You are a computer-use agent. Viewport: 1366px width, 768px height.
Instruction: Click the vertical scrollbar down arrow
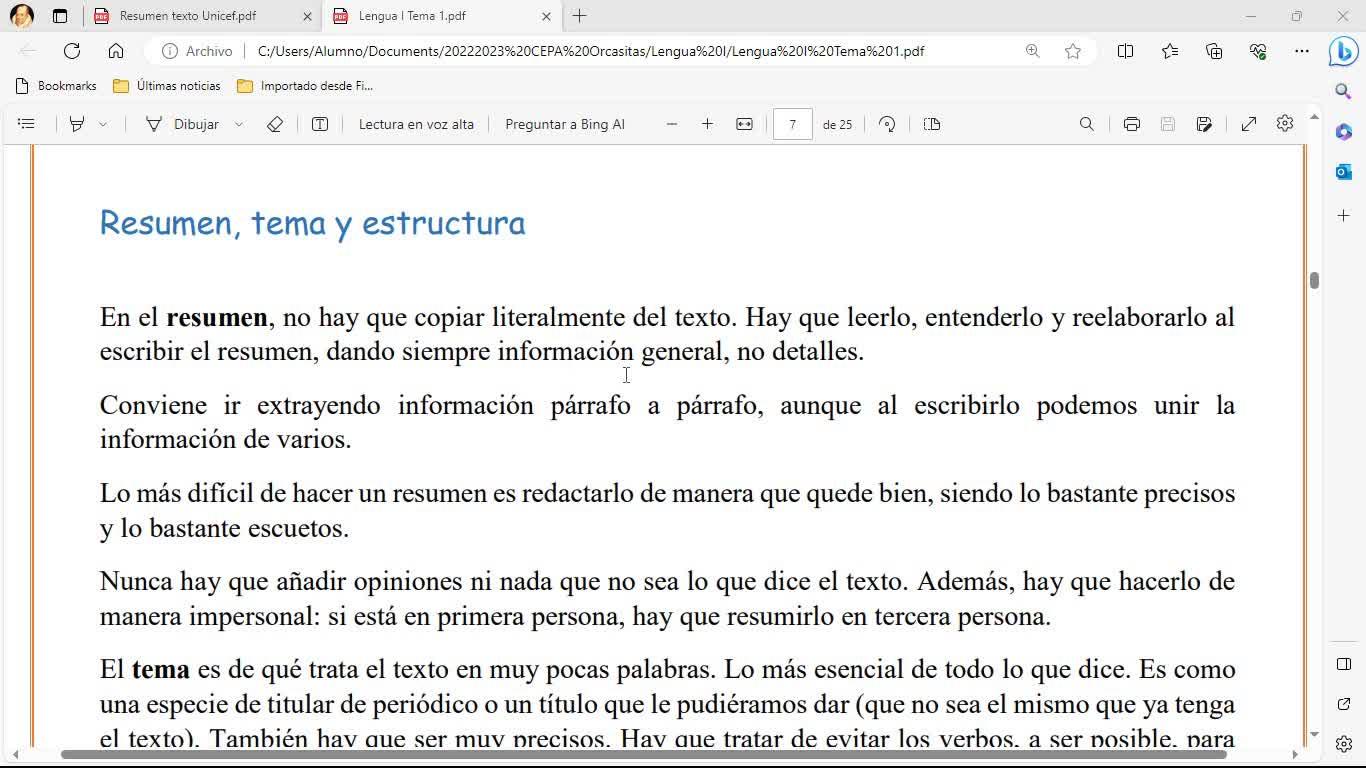(1314, 735)
